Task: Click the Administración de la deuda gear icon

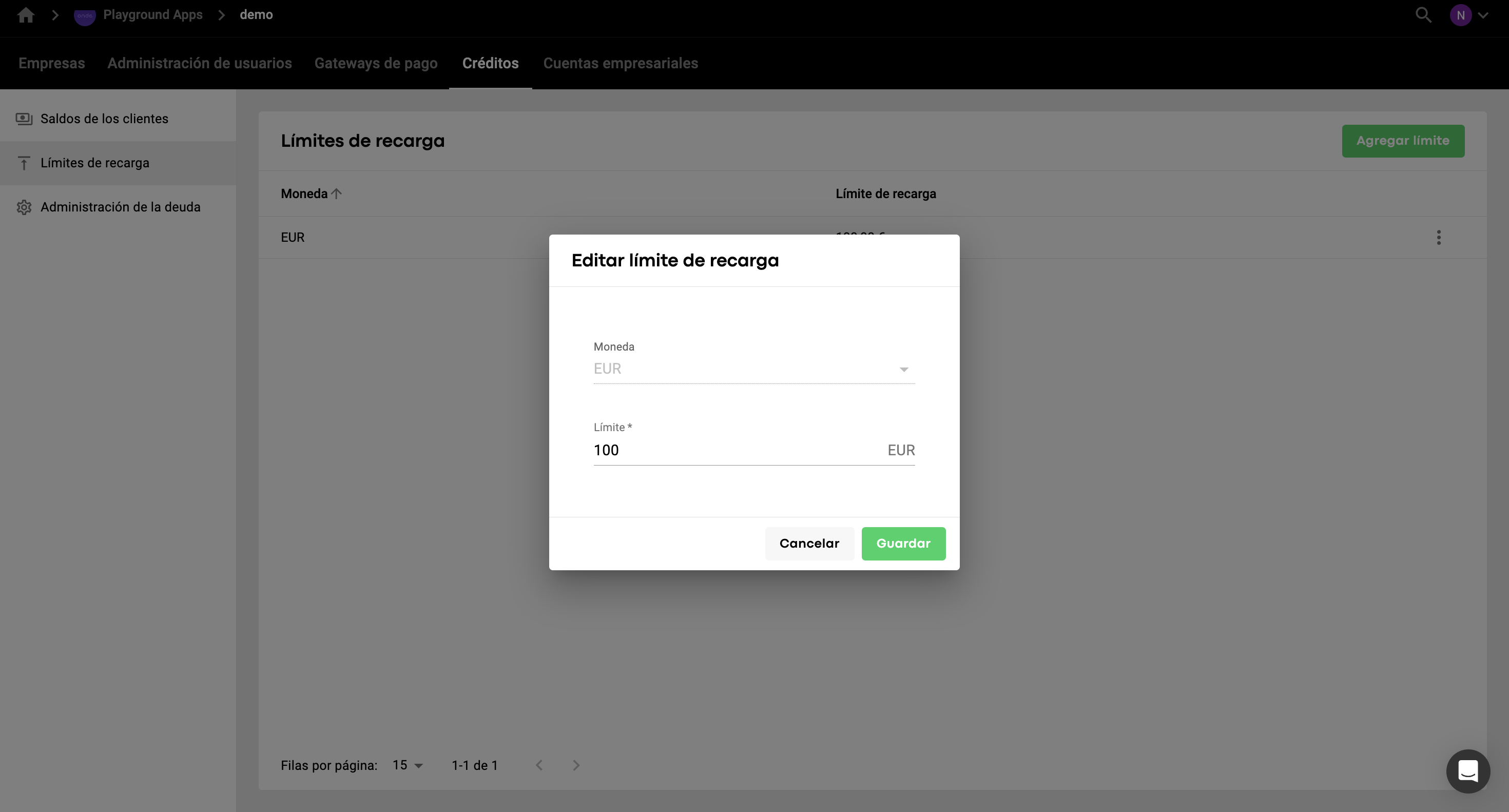Action: pos(24,207)
